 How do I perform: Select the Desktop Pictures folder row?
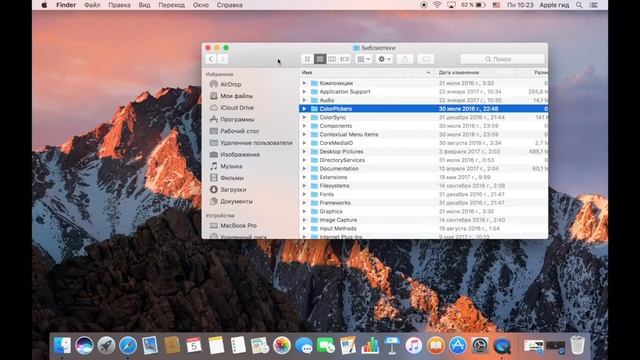click(x=423, y=152)
